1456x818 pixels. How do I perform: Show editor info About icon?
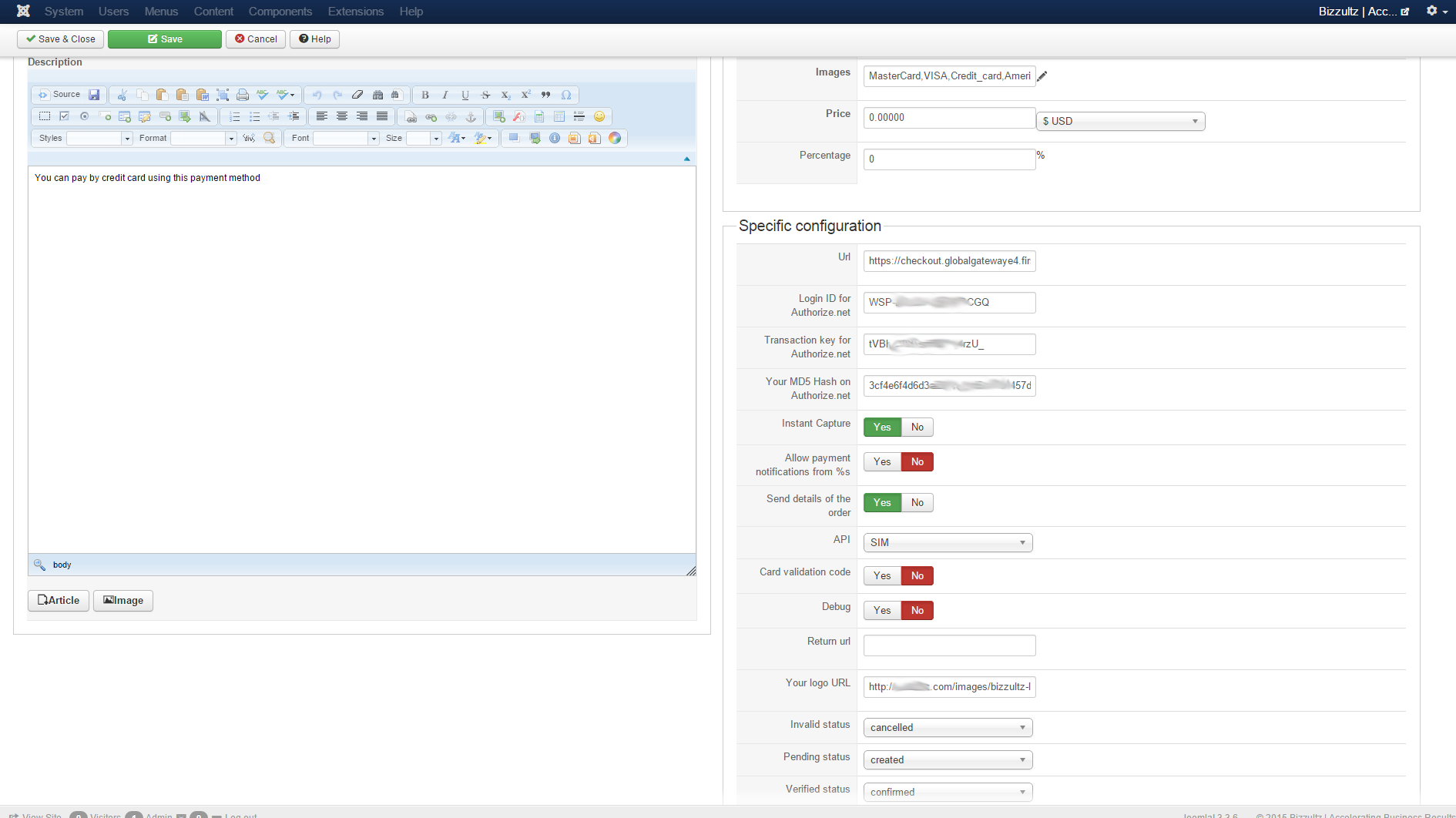pos(555,138)
